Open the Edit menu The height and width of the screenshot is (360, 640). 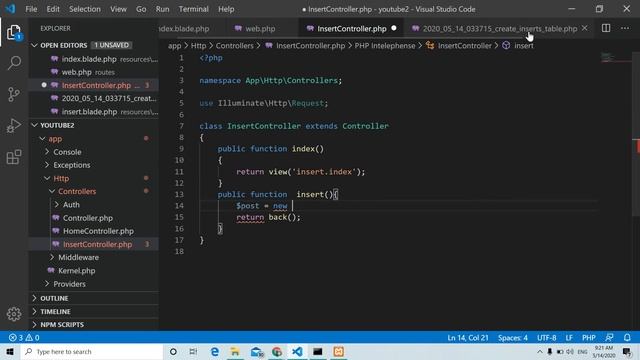53,9
